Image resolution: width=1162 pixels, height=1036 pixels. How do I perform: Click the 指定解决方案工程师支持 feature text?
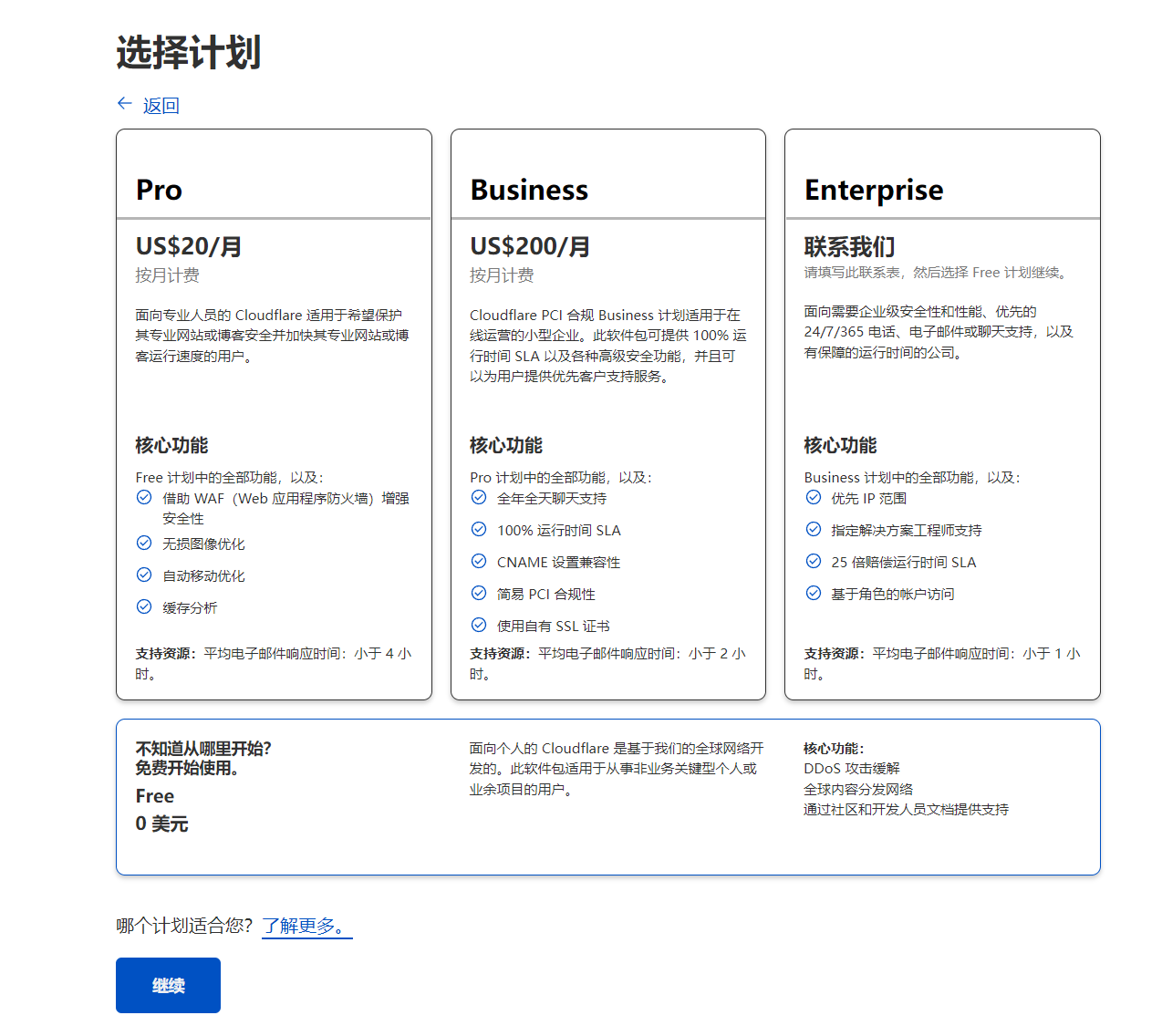click(907, 530)
